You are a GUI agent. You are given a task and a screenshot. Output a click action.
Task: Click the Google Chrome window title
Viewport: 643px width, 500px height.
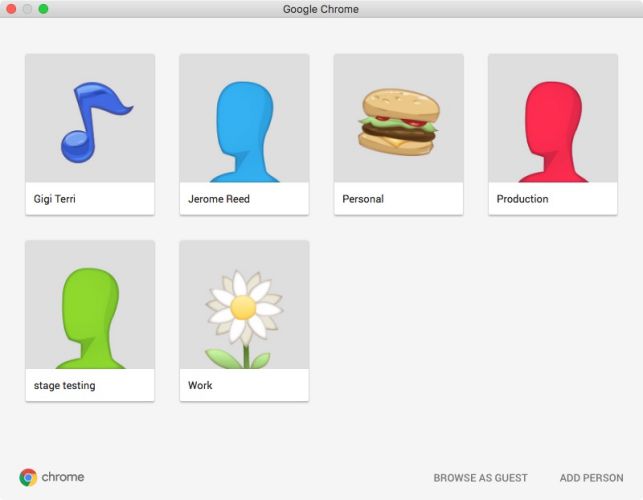click(x=321, y=9)
